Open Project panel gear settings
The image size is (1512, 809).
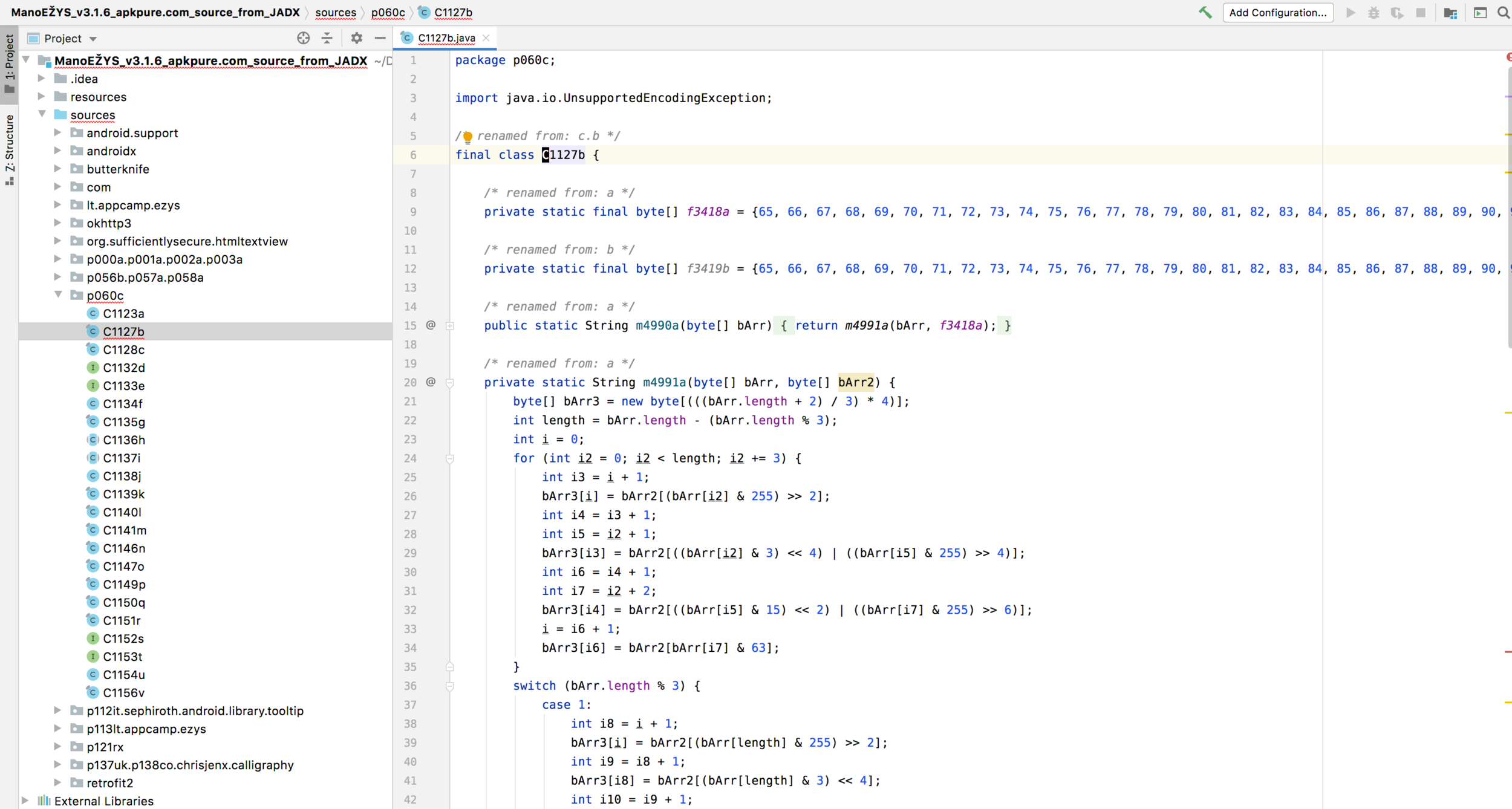coord(356,38)
